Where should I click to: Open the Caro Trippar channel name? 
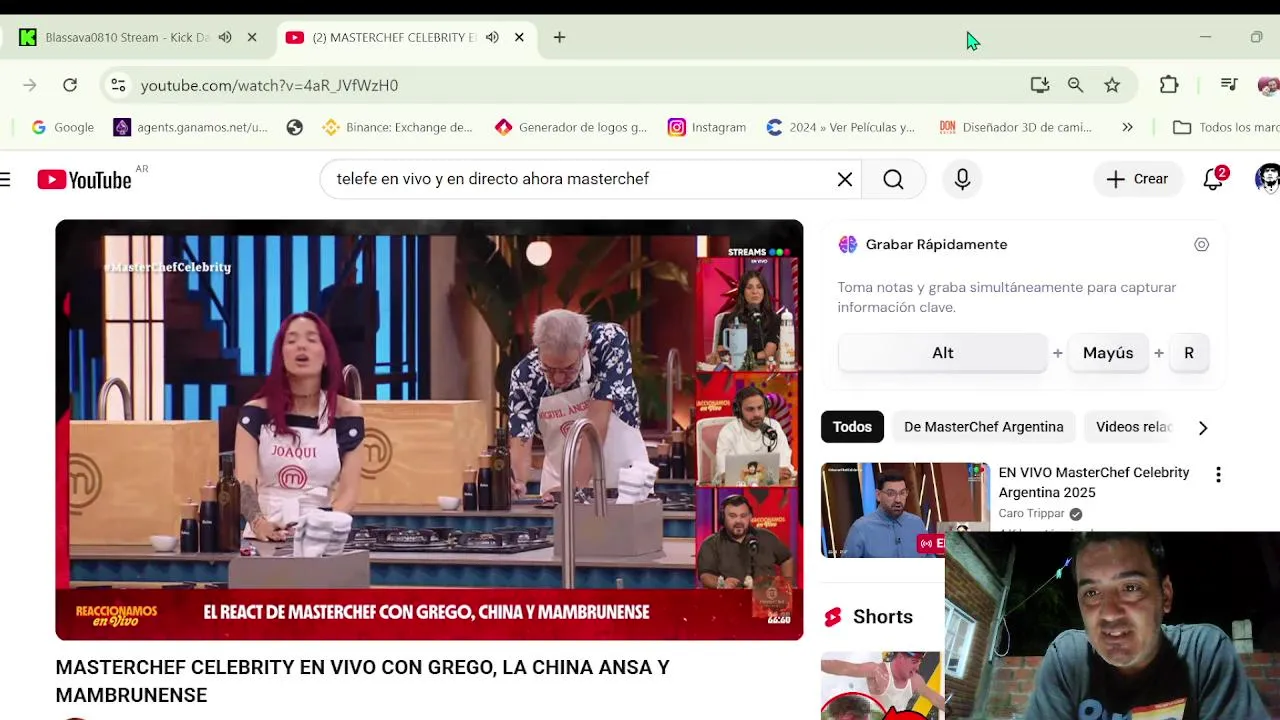point(1031,514)
